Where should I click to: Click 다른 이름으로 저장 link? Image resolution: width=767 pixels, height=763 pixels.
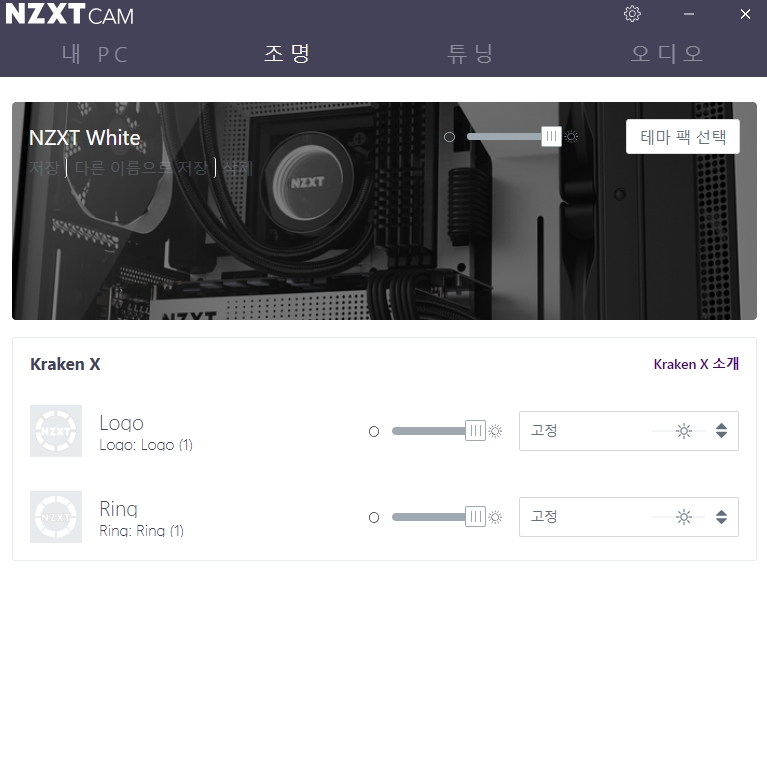click(141, 168)
